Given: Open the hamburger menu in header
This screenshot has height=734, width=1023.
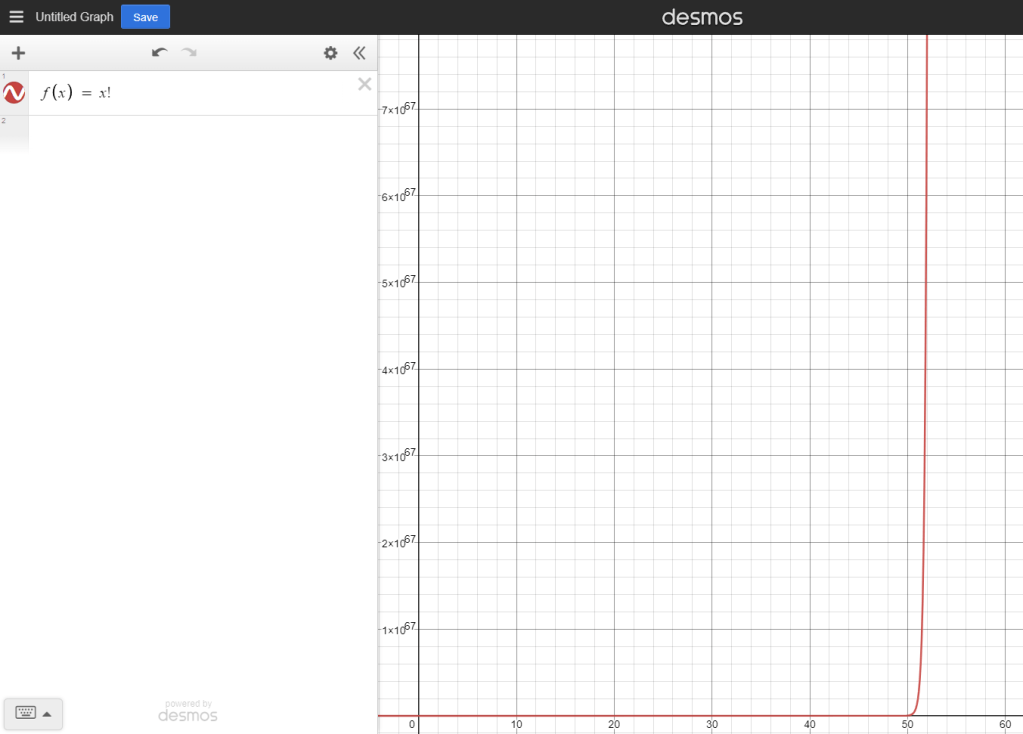Looking at the screenshot, I should click(15, 17).
